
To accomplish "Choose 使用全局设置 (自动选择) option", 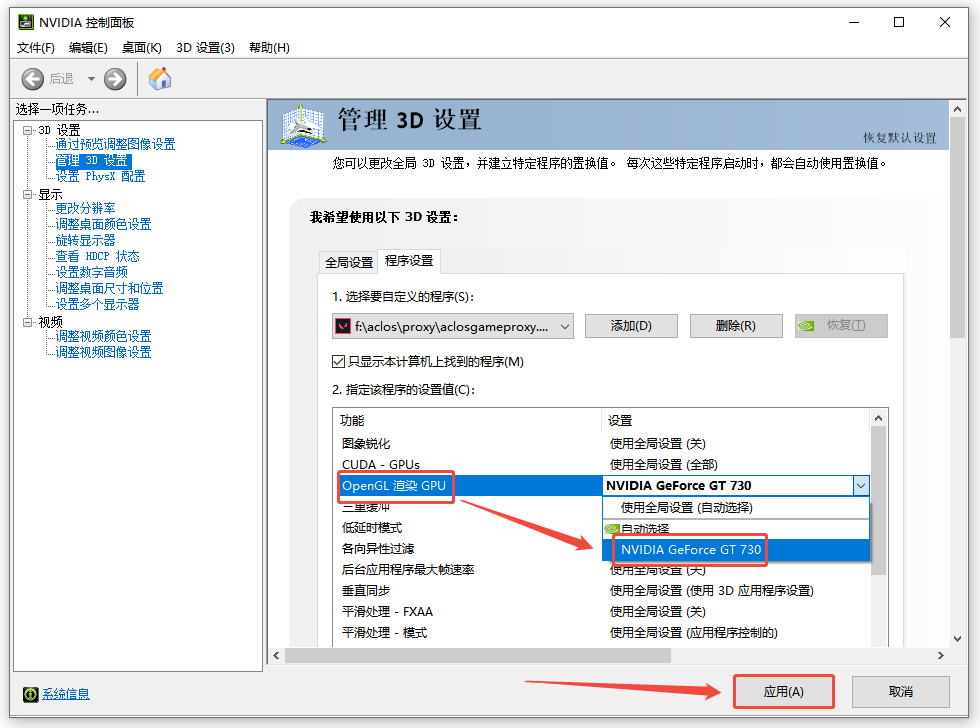I will click(x=736, y=507).
